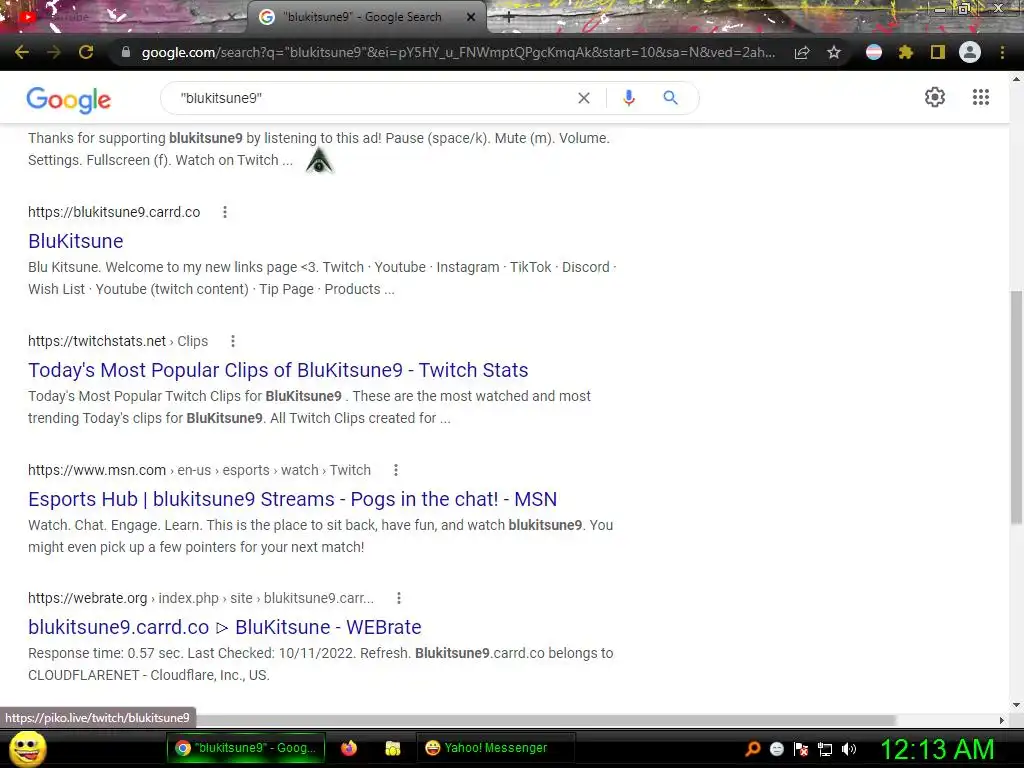1024x768 pixels.
Task: Open the Chrome three-dot menu
Action: coord(1002,52)
